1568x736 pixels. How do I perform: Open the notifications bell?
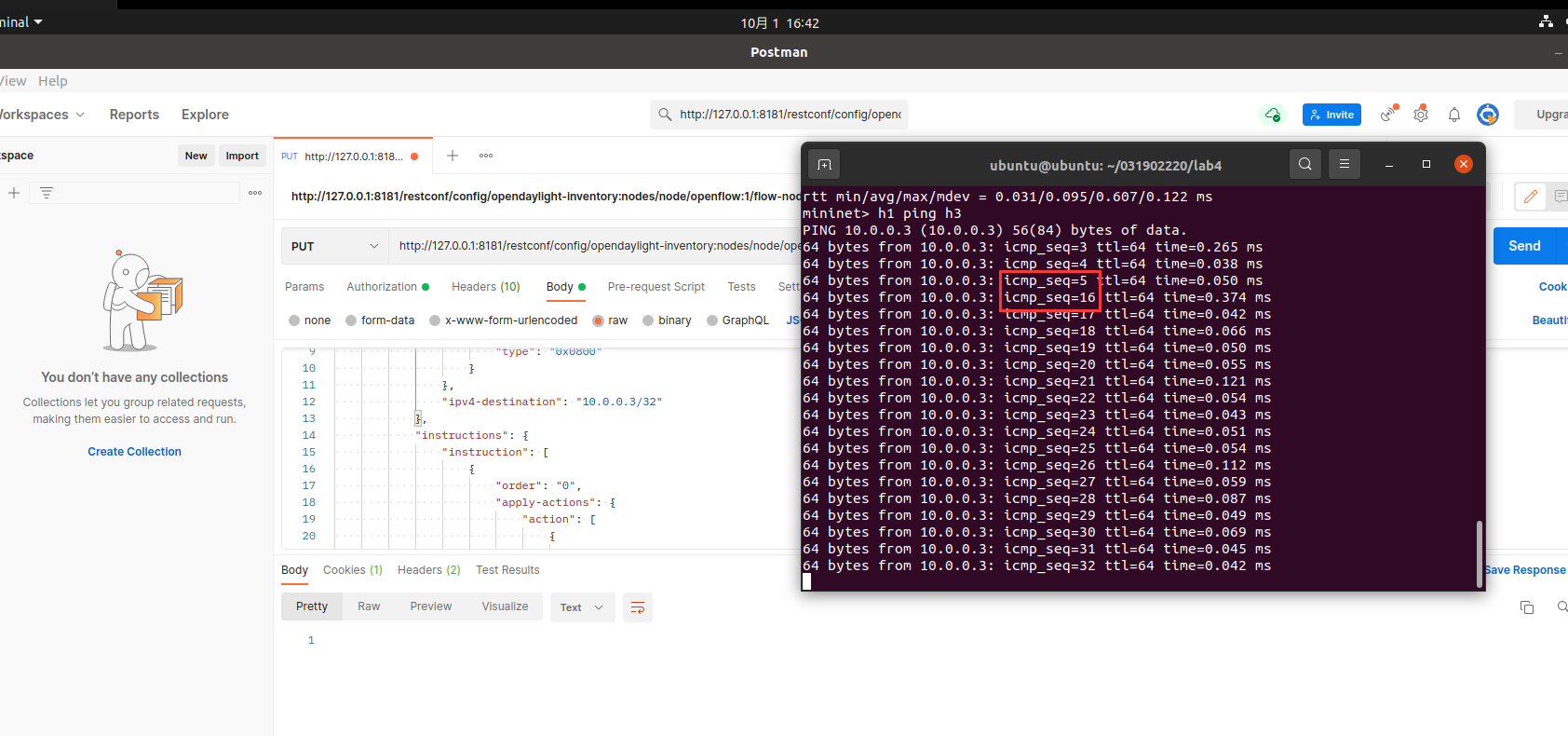1454,115
